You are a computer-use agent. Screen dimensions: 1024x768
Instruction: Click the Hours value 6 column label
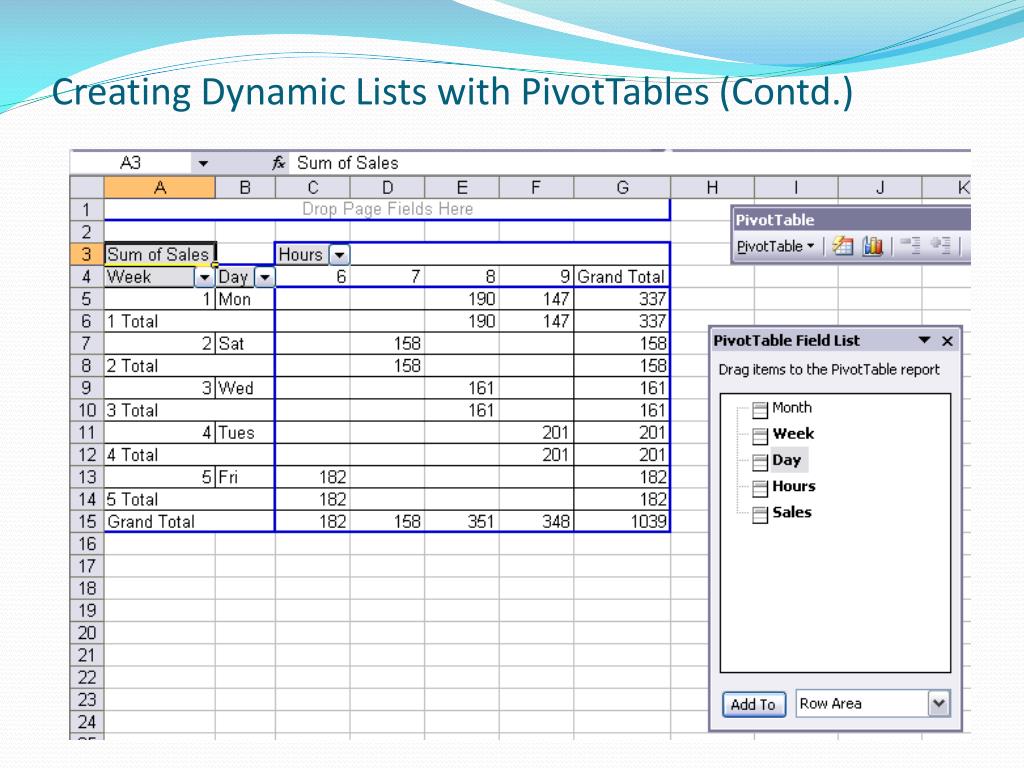click(x=313, y=277)
